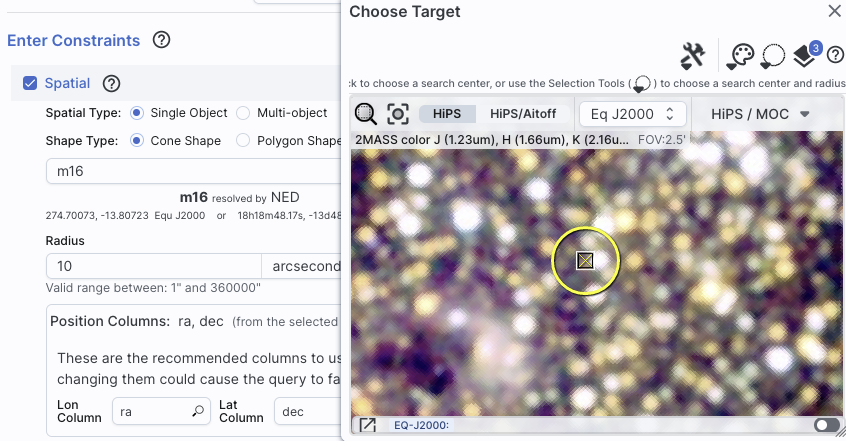Open the color palette options icon
This screenshot has height=441, width=846.
pos(740,56)
